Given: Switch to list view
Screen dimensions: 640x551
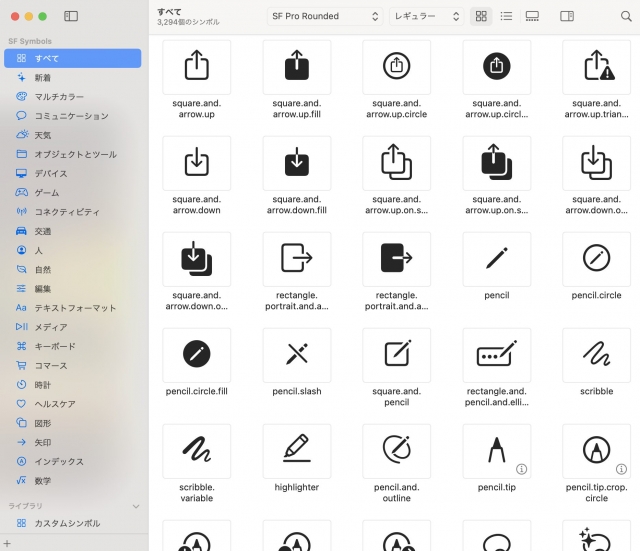Looking at the screenshot, I should (x=506, y=16).
